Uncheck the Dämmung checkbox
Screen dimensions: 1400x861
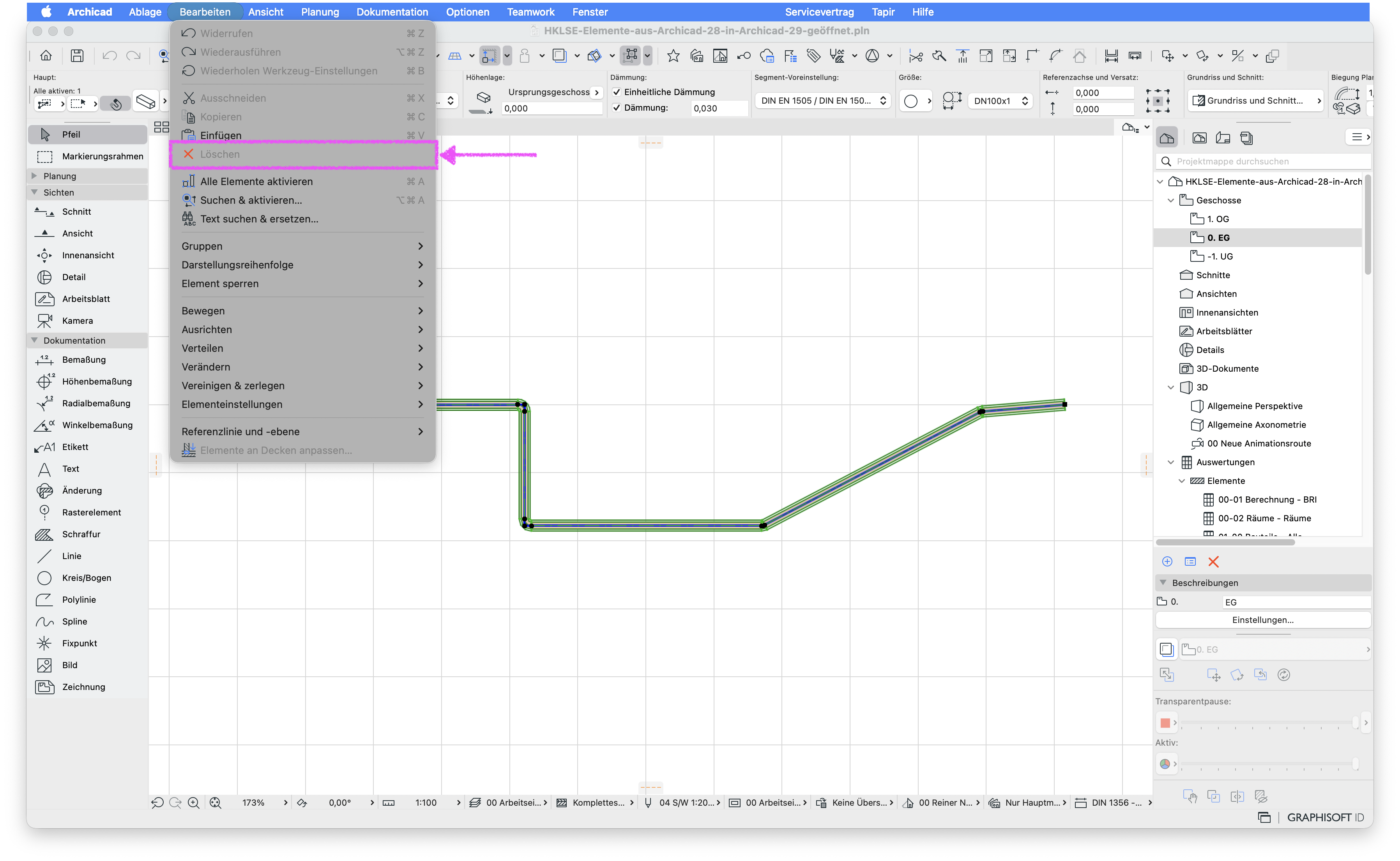[616, 108]
